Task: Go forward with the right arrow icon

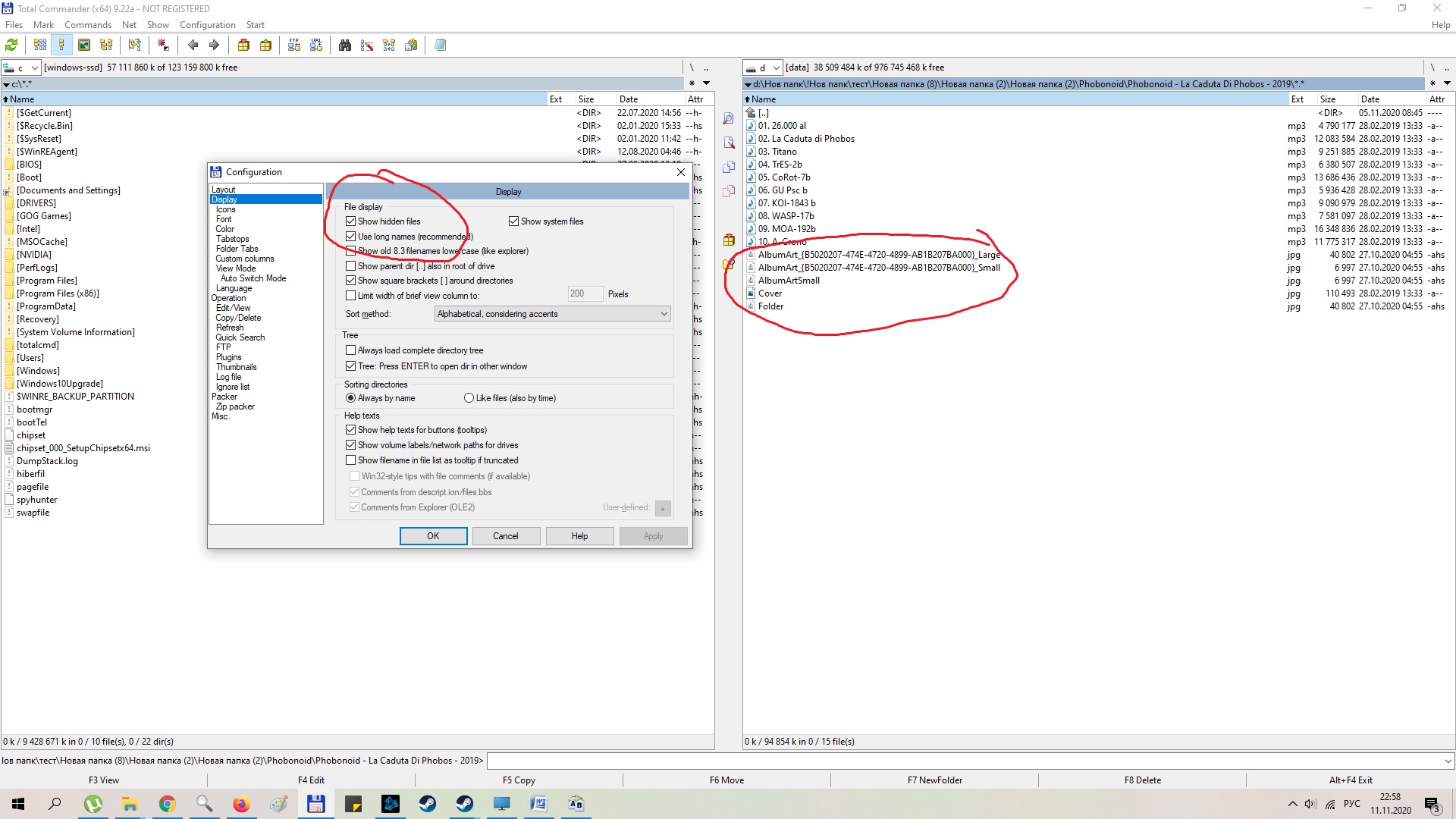Action: click(215, 45)
